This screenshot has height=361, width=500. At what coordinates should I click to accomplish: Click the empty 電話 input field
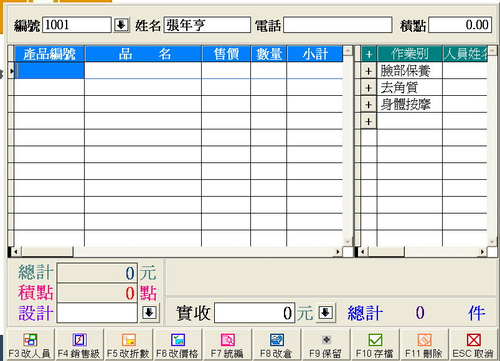point(338,25)
